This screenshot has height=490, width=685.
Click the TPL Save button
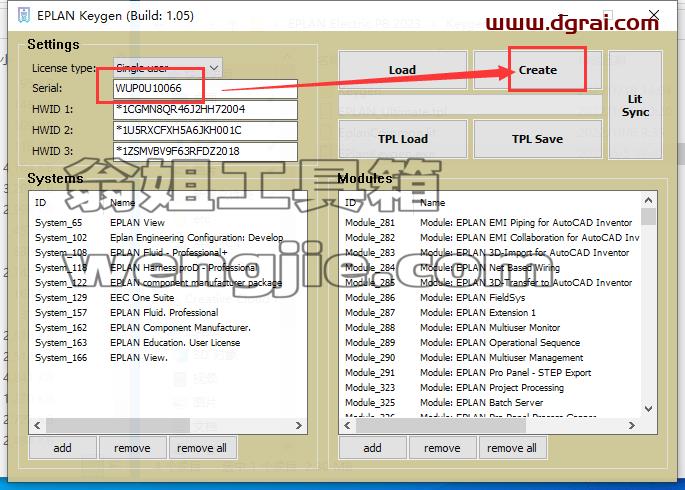538,139
